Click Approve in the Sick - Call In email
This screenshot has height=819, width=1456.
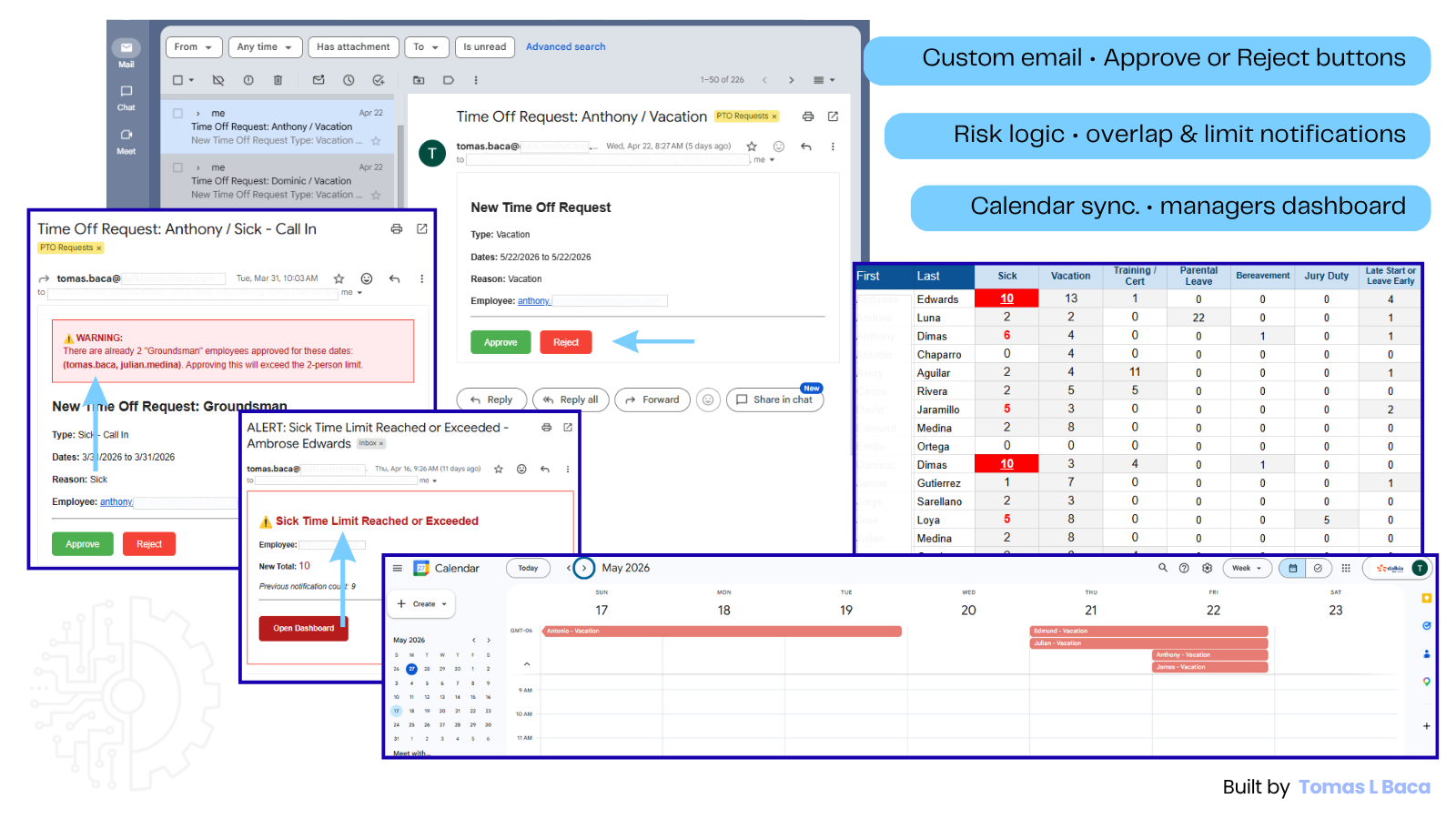coord(83,544)
